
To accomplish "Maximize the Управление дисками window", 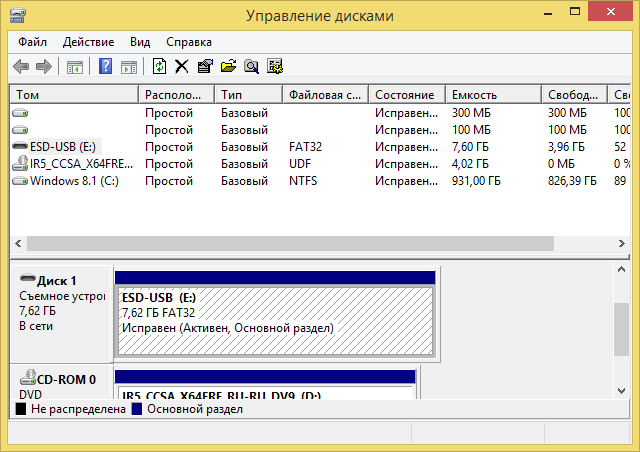I will pyautogui.click(x=575, y=12).
